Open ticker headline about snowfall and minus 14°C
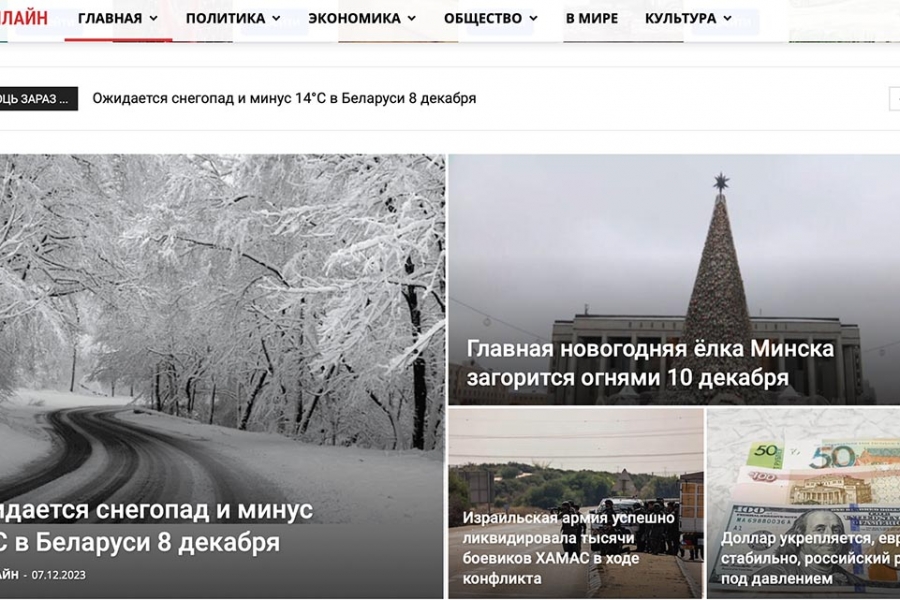 (x=284, y=98)
